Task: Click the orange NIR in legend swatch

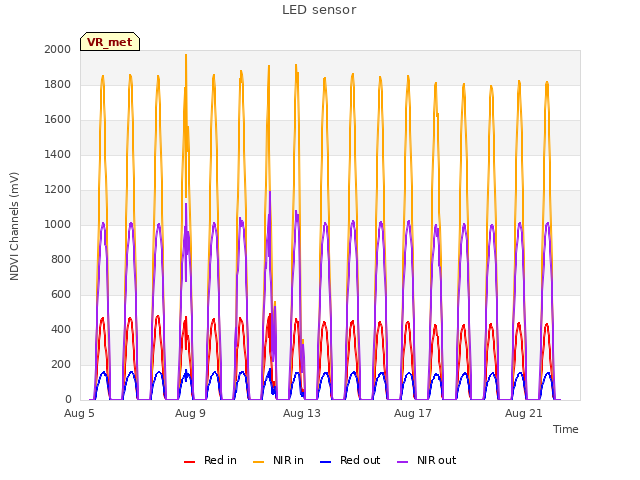Action: [x=258, y=462]
